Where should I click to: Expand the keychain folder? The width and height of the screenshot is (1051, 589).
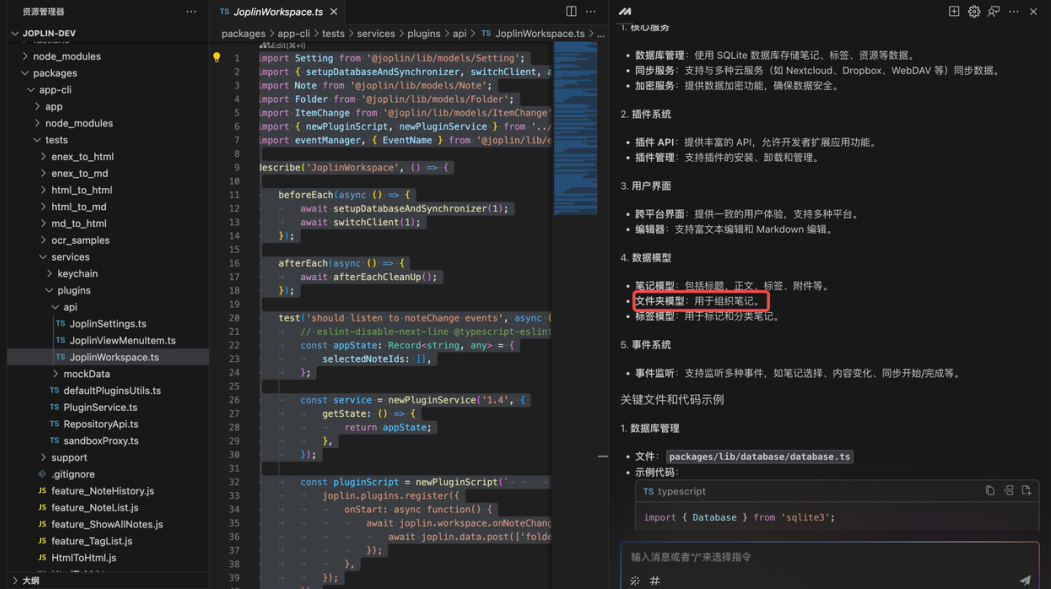[x=77, y=273]
